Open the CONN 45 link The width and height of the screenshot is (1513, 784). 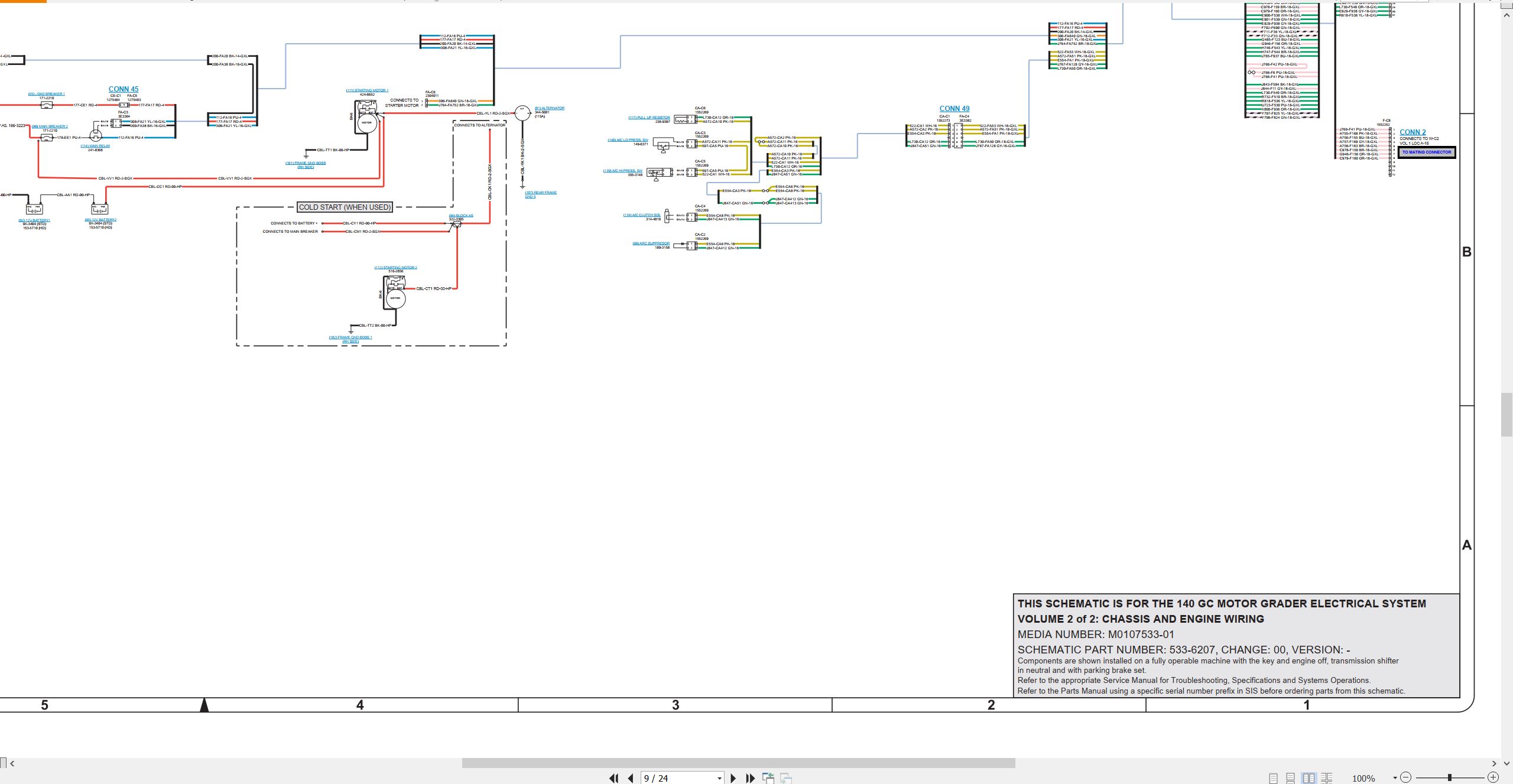pos(124,89)
